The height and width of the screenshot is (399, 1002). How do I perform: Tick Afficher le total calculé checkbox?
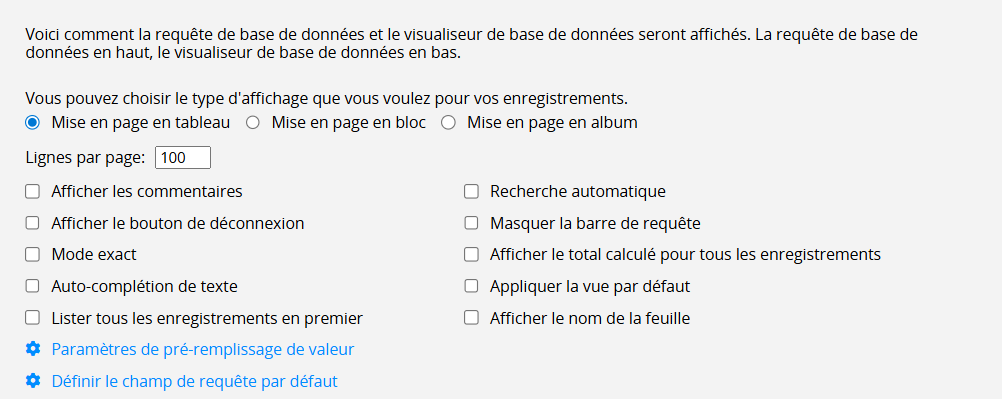pyautogui.click(x=471, y=254)
